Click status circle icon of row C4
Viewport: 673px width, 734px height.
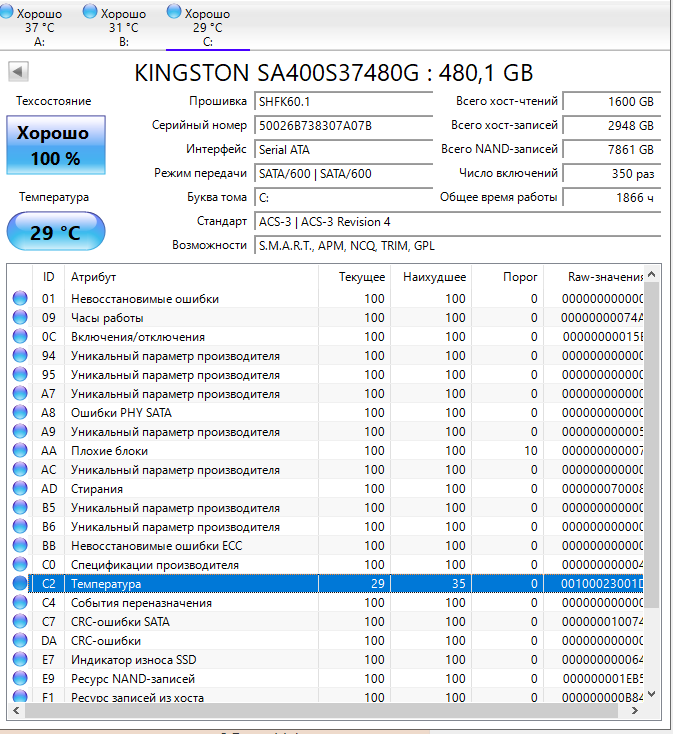[x=20, y=602]
